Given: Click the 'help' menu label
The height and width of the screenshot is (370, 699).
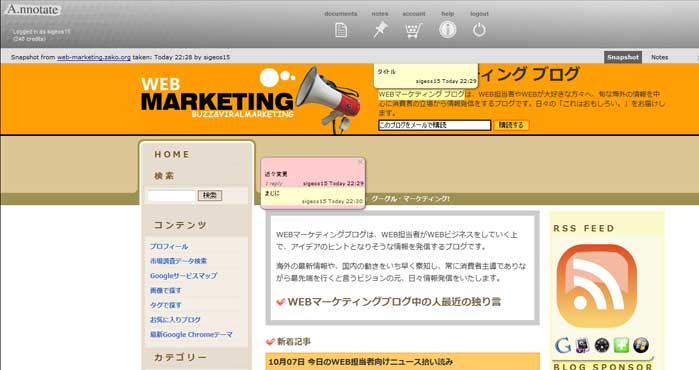Looking at the screenshot, I should pyautogui.click(x=448, y=14).
